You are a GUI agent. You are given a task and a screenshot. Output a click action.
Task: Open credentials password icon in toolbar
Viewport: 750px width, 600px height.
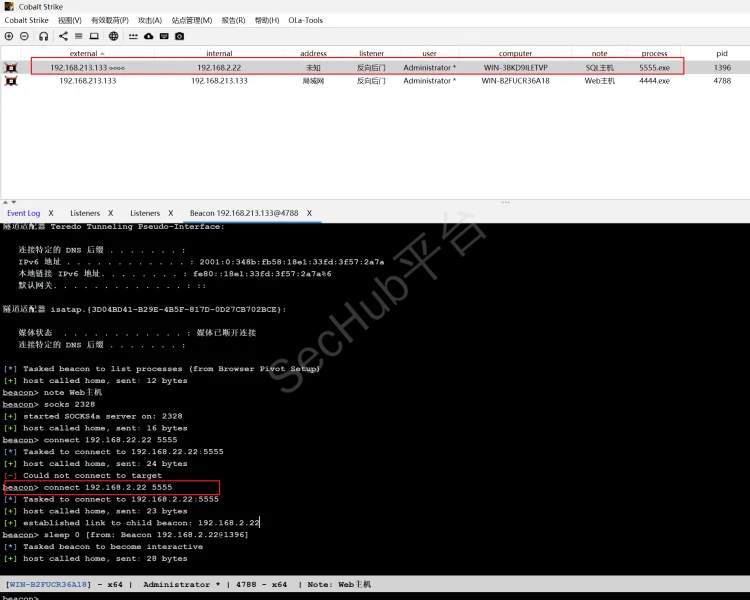coord(133,36)
